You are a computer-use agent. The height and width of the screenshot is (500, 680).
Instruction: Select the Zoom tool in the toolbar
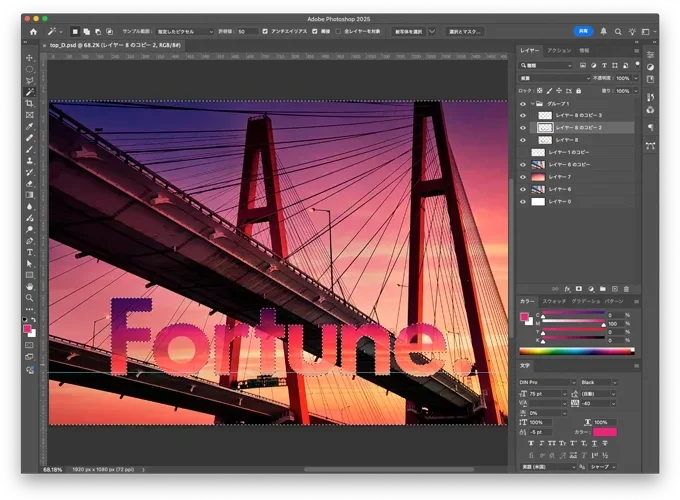(x=30, y=297)
